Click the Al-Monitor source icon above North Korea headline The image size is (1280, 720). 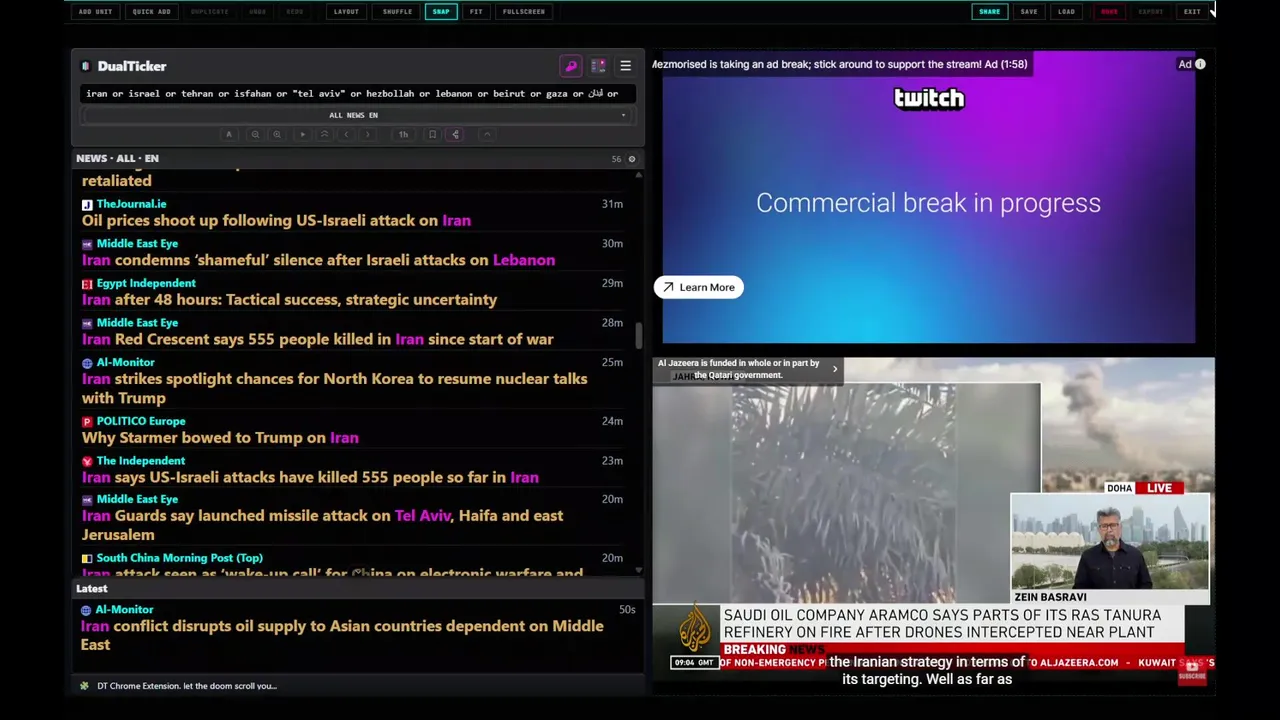(87, 363)
